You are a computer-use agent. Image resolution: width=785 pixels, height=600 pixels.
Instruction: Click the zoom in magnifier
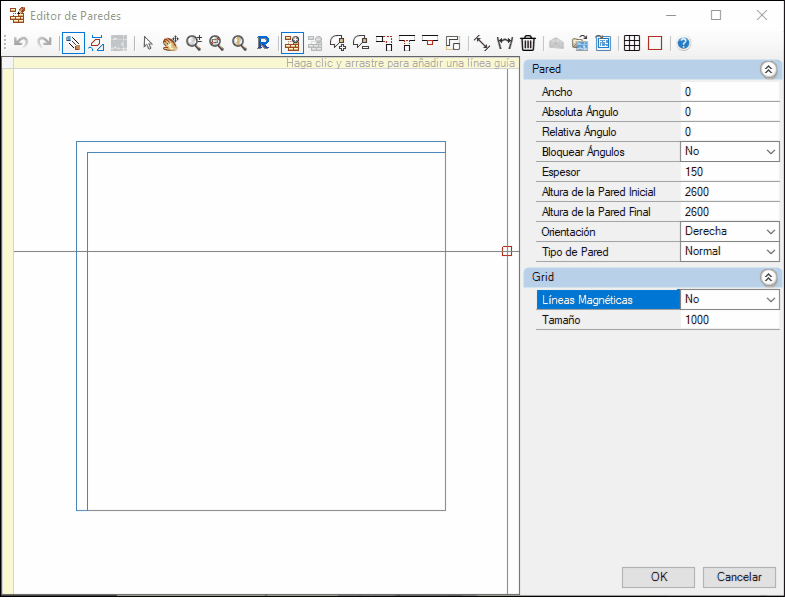click(194, 43)
